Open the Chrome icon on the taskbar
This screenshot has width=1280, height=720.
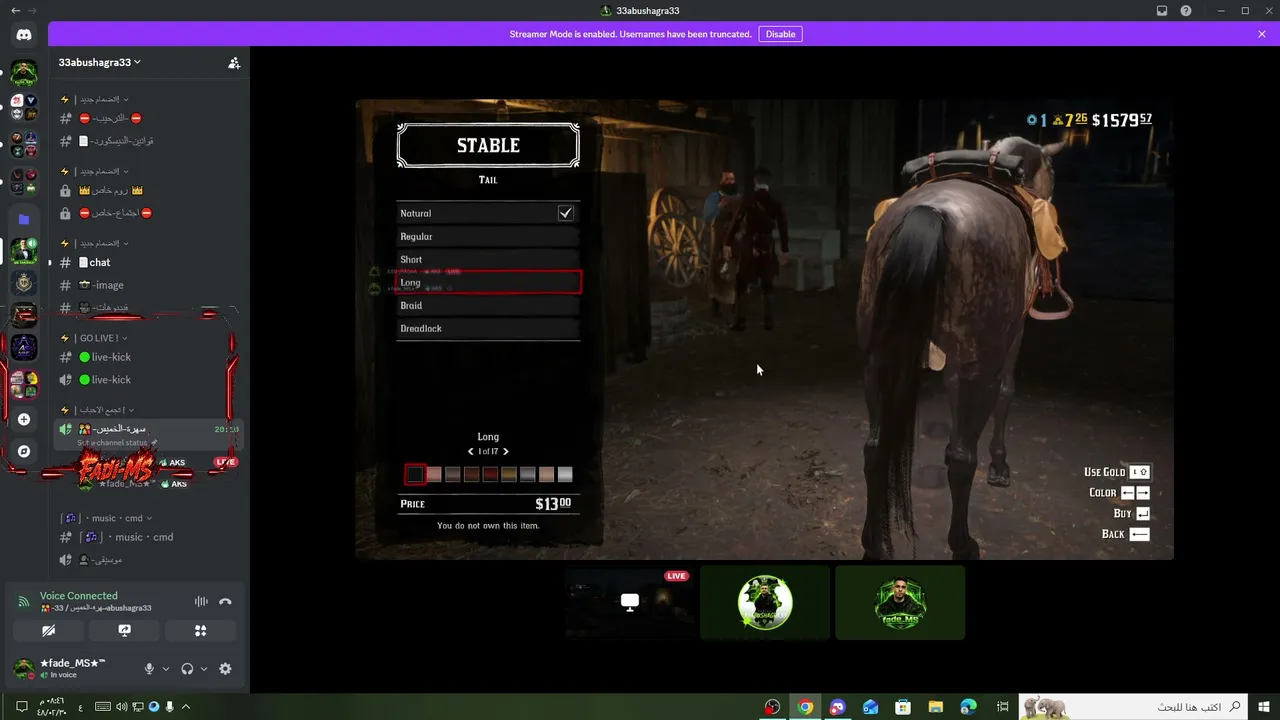(x=805, y=707)
